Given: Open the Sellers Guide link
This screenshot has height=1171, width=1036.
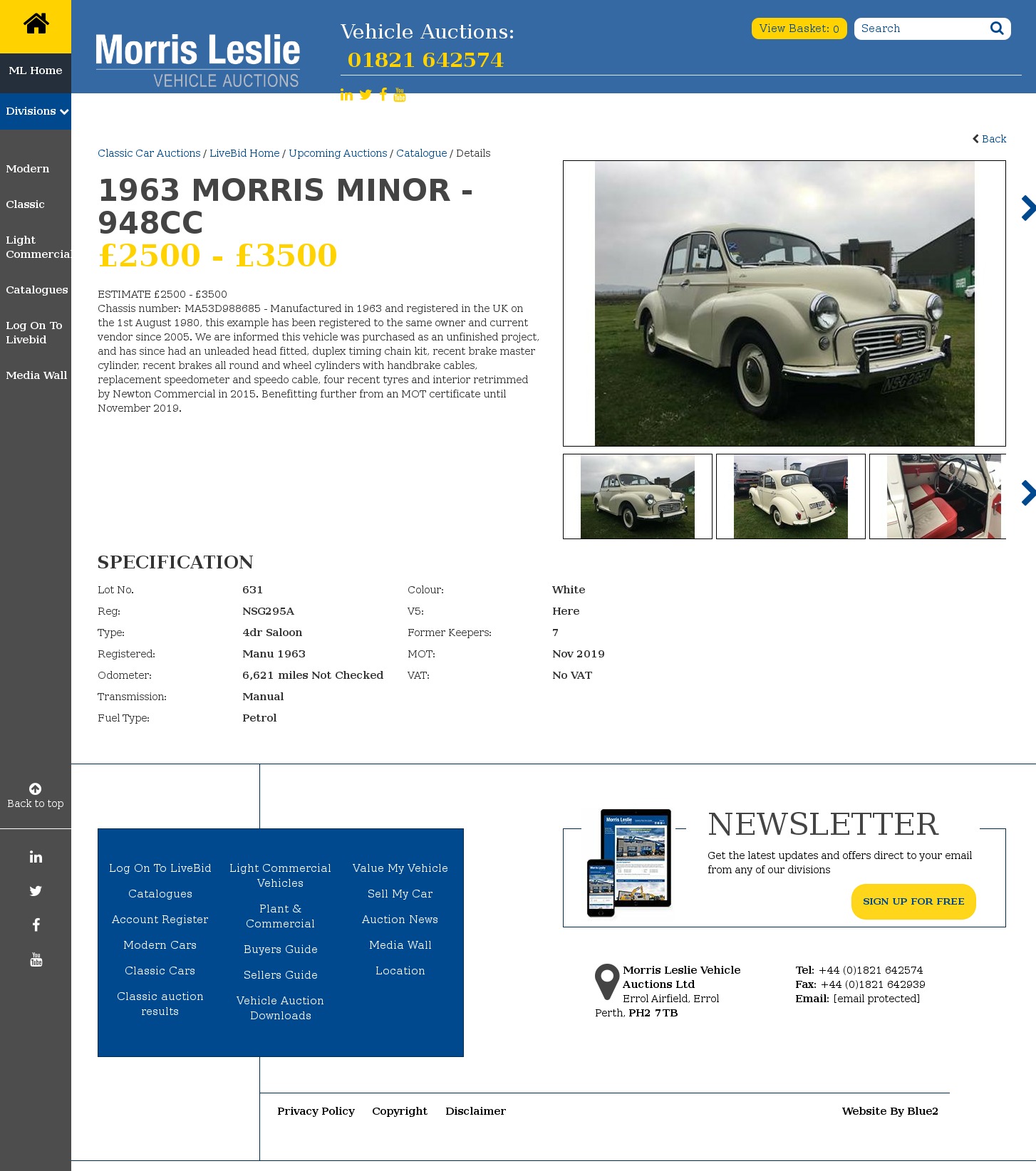Looking at the screenshot, I should 281,975.
